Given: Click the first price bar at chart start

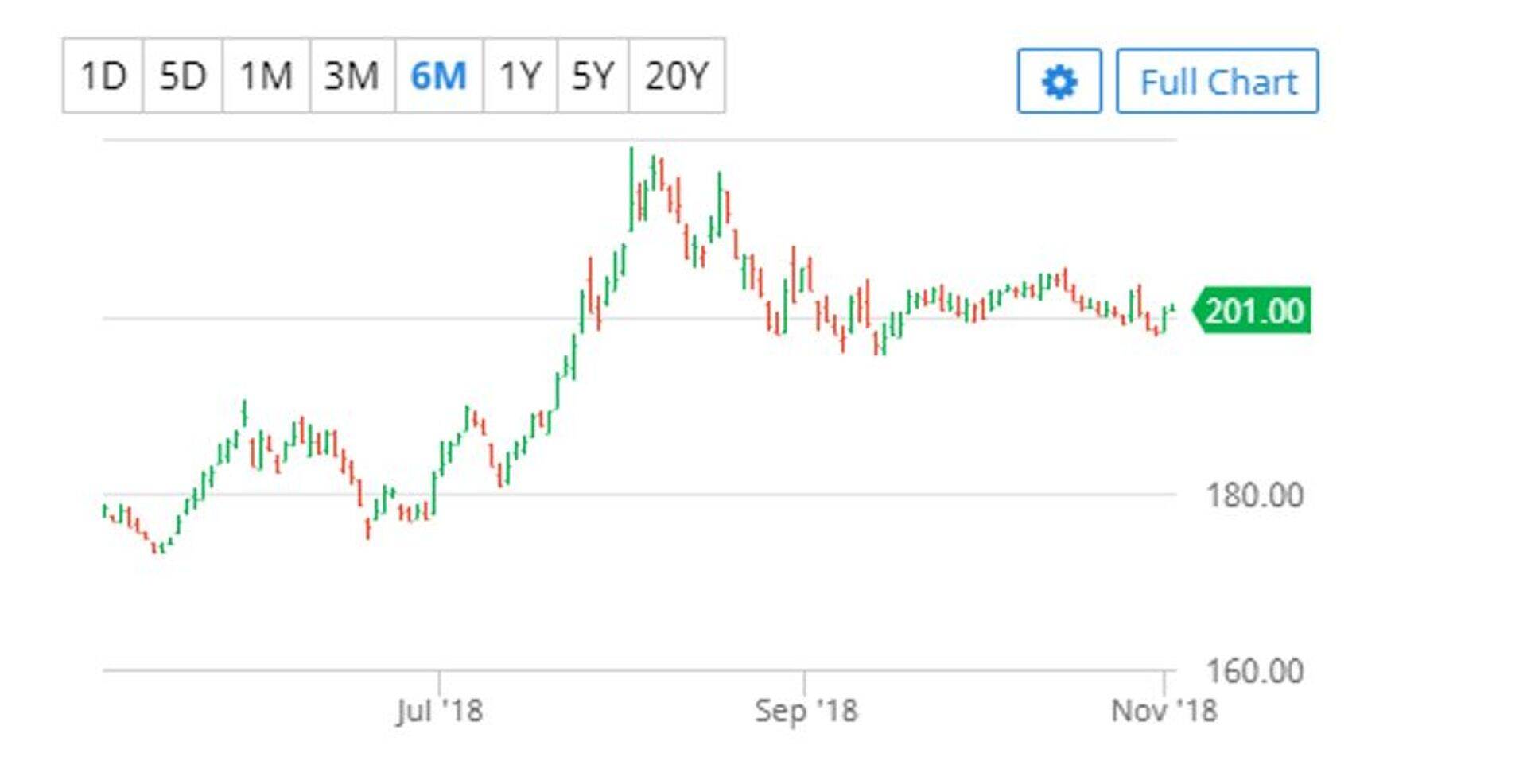Looking at the screenshot, I should (x=104, y=510).
